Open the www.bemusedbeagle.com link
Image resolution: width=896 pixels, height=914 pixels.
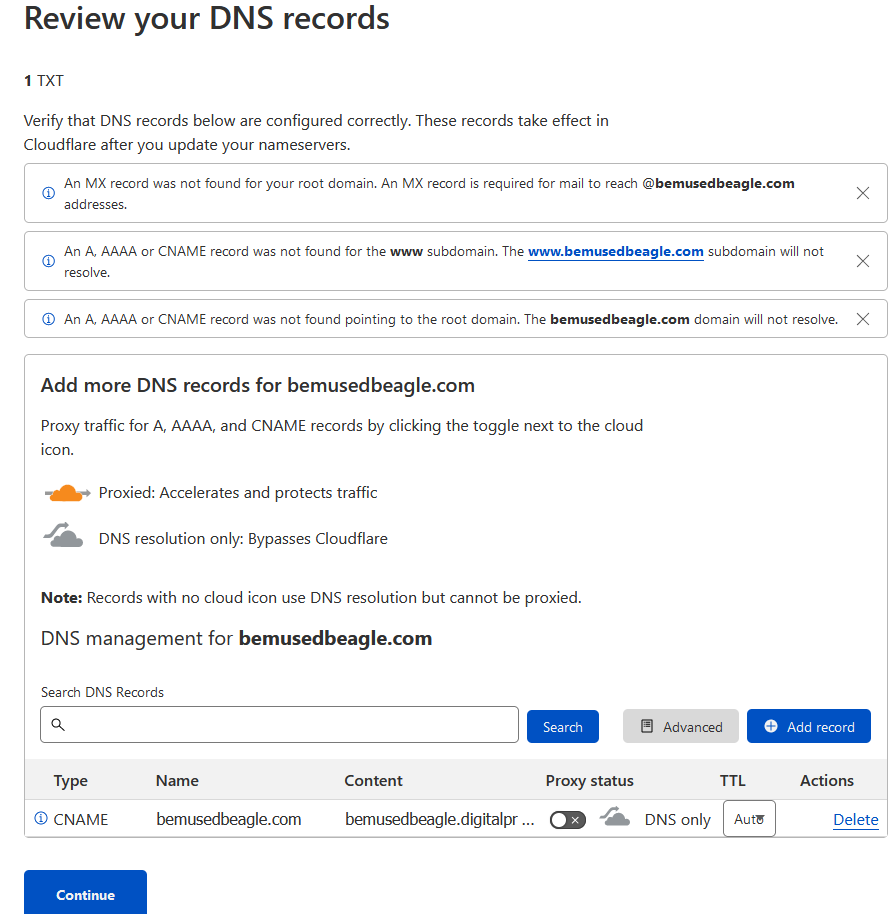click(616, 251)
